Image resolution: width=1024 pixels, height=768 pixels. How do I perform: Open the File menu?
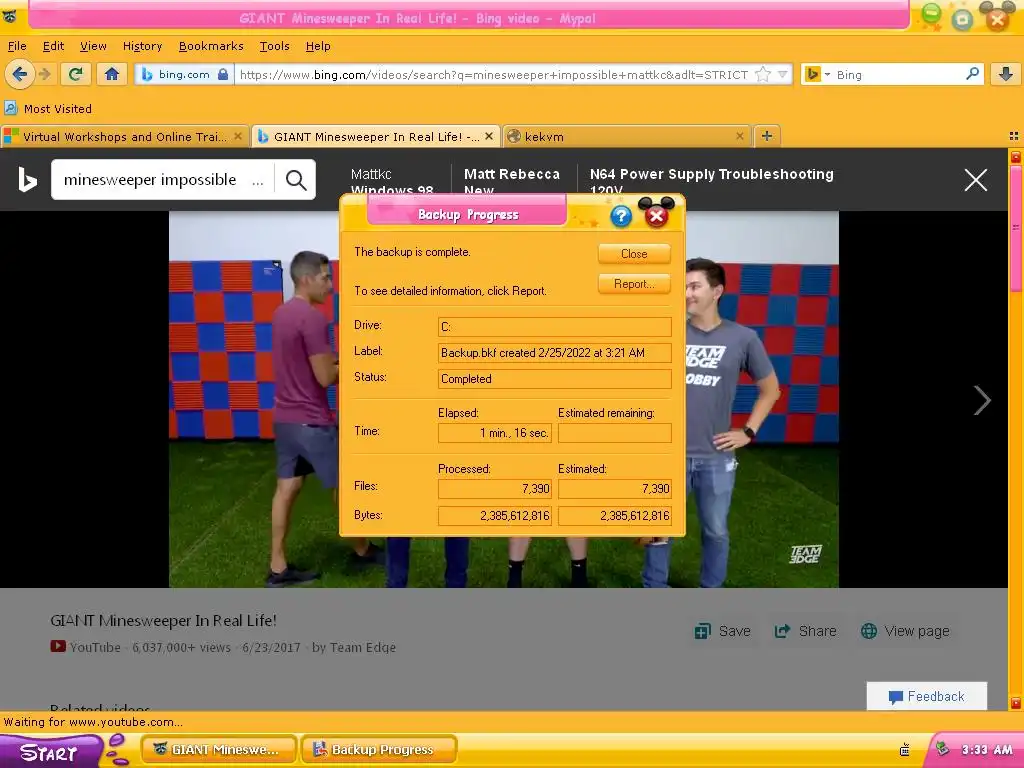click(17, 46)
